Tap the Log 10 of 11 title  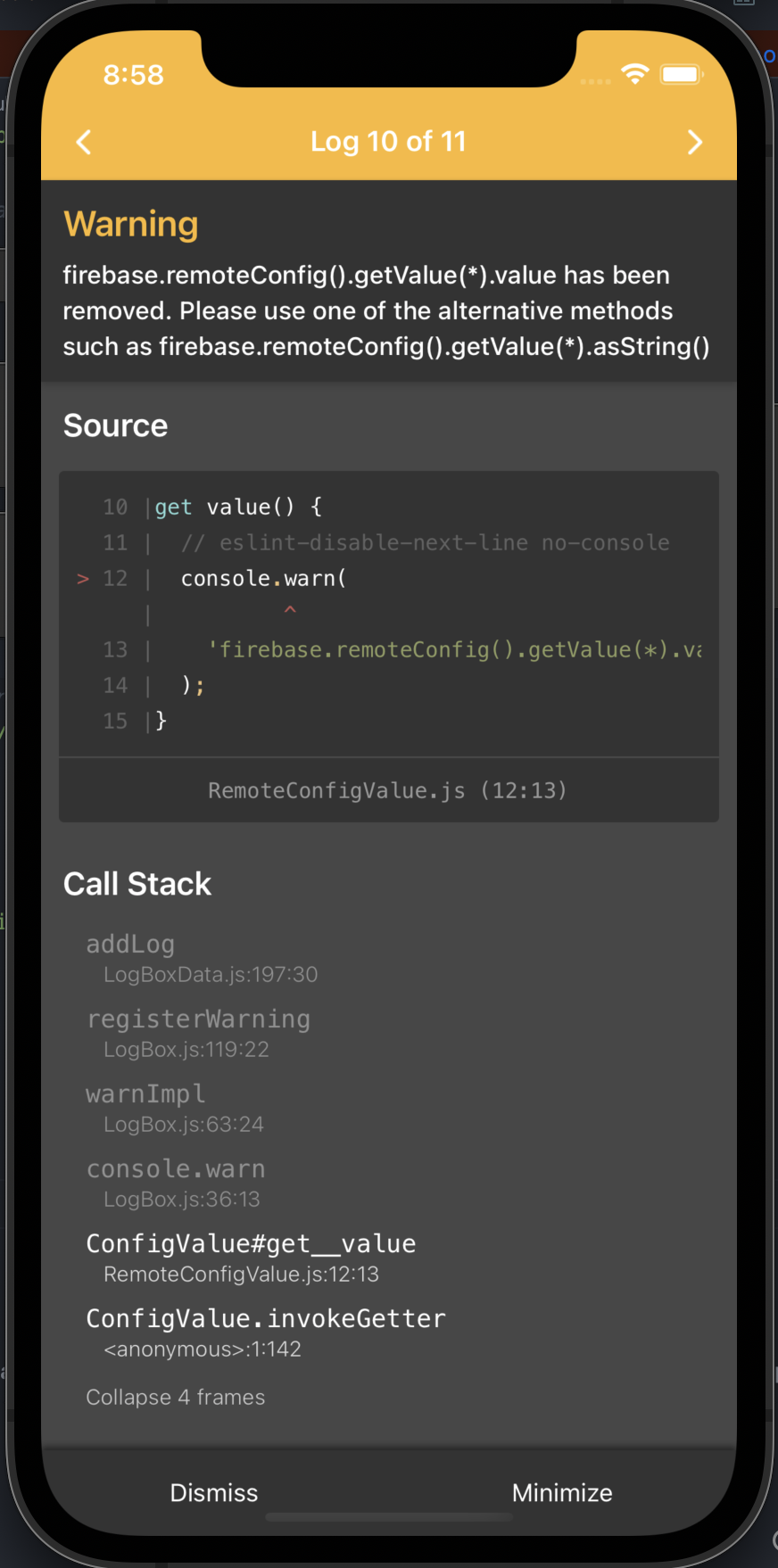point(388,141)
